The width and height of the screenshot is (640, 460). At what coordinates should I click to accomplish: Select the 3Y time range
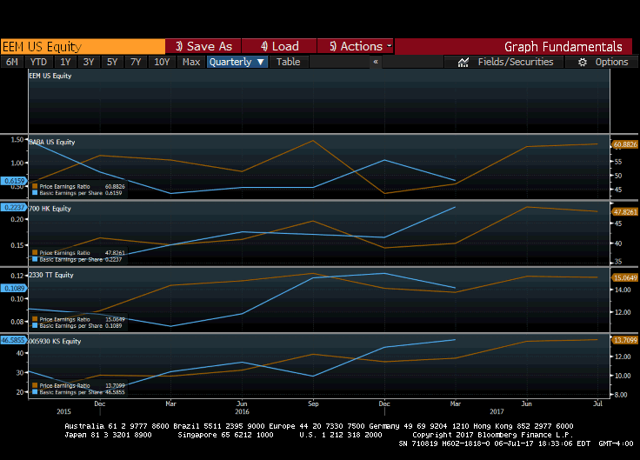pyautogui.click(x=89, y=62)
